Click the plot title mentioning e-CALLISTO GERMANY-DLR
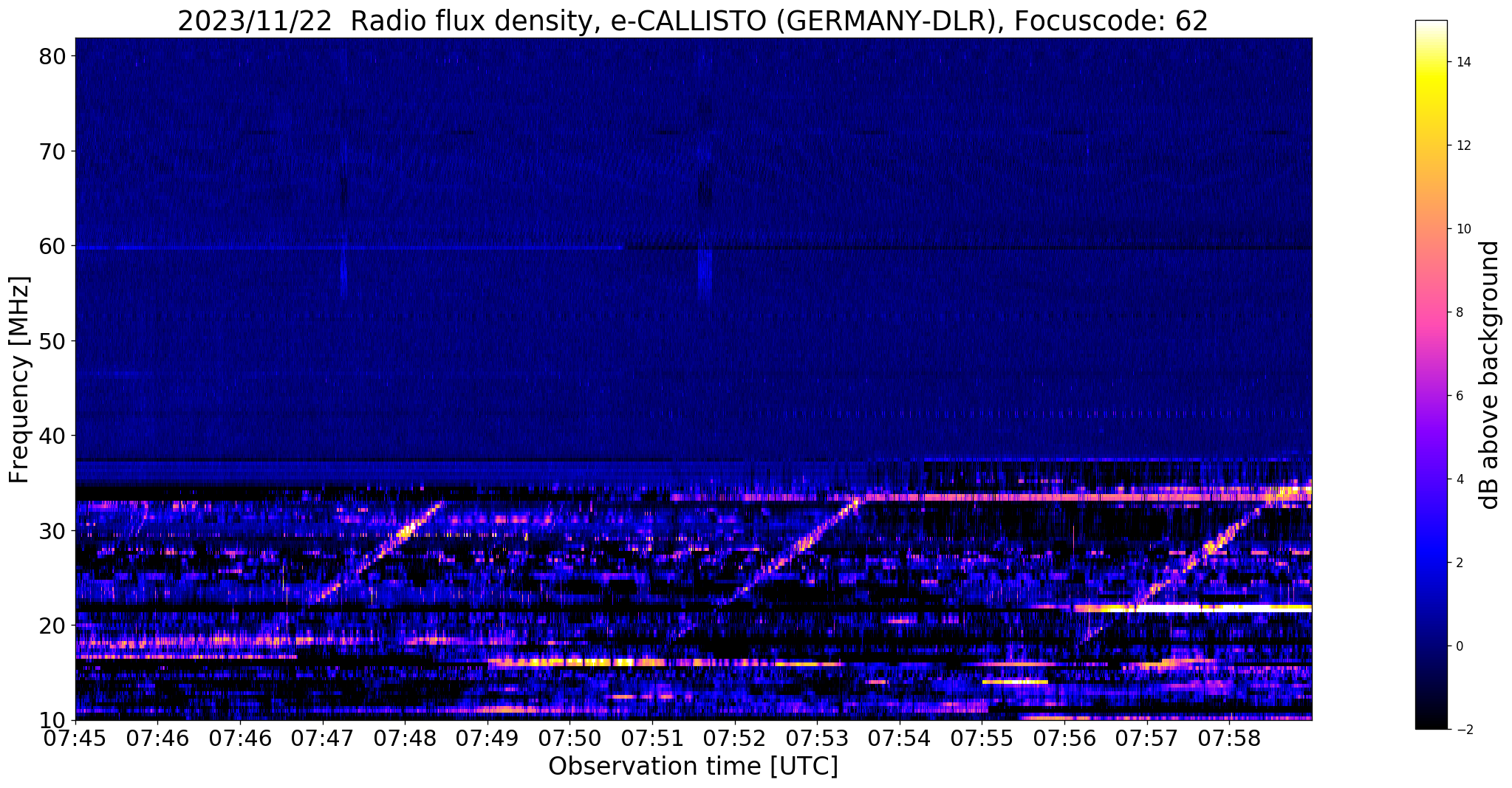Image resolution: width=1512 pixels, height=788 pixels. (693, 21)
